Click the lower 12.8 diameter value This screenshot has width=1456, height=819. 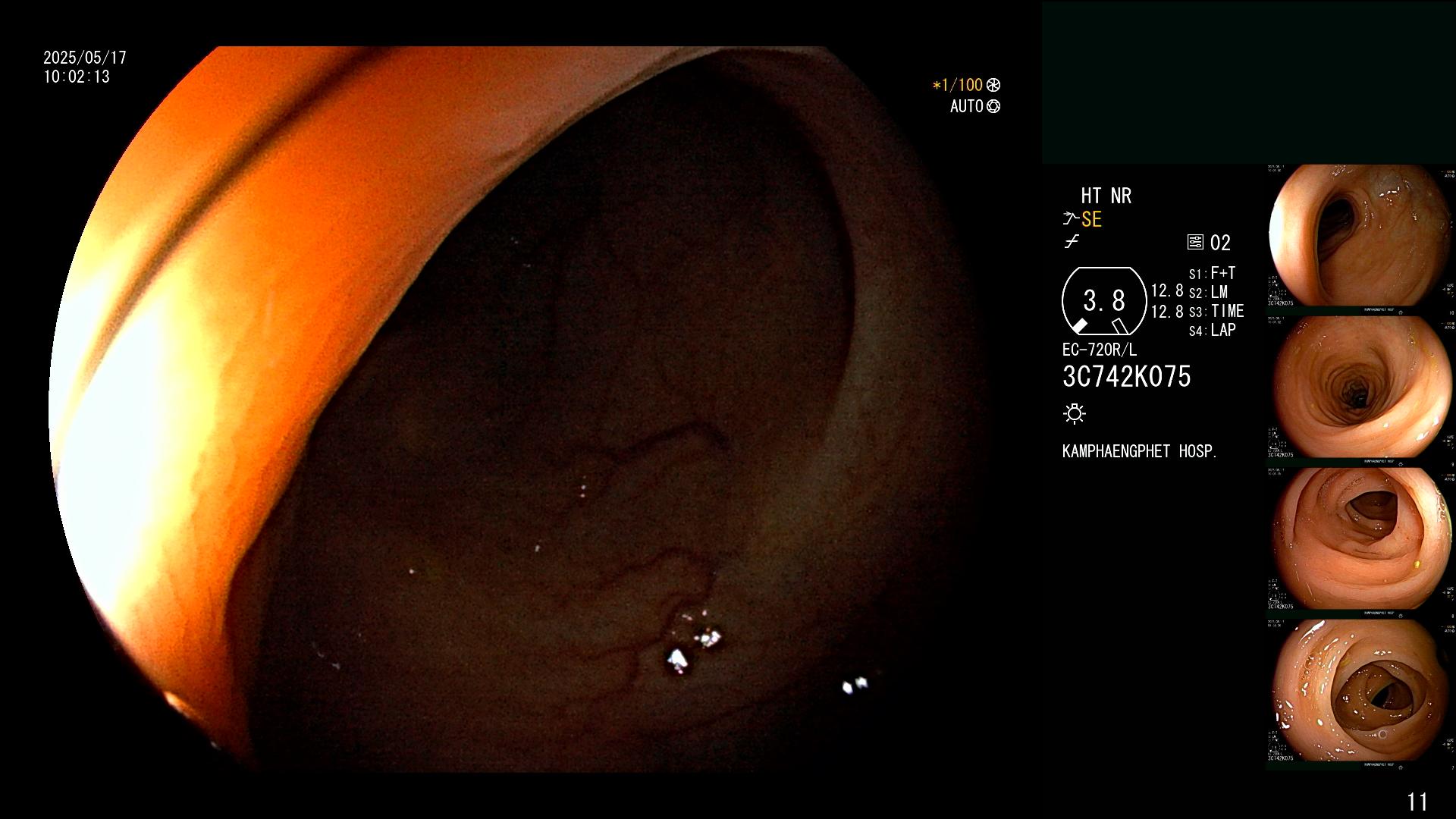(x=1167, y=311)
